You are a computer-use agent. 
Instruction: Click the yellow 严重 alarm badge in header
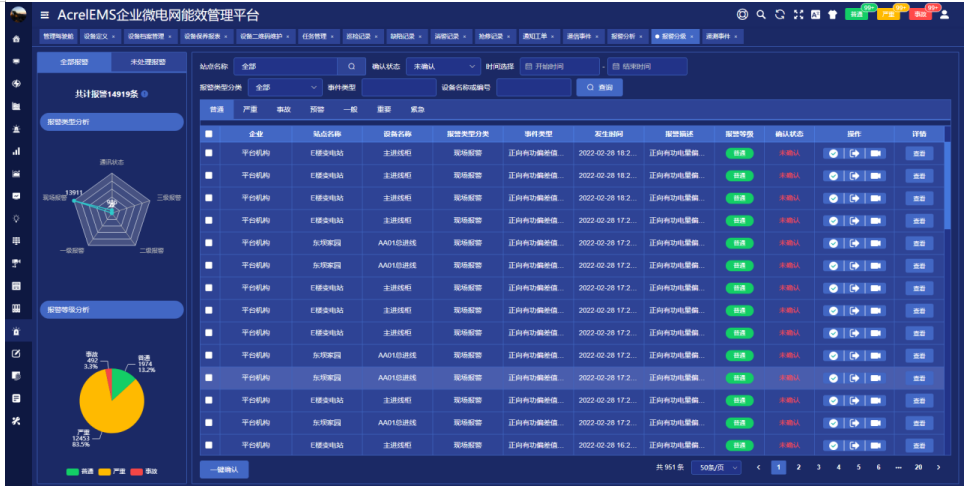pyautogui.click(x=888, y=14)
